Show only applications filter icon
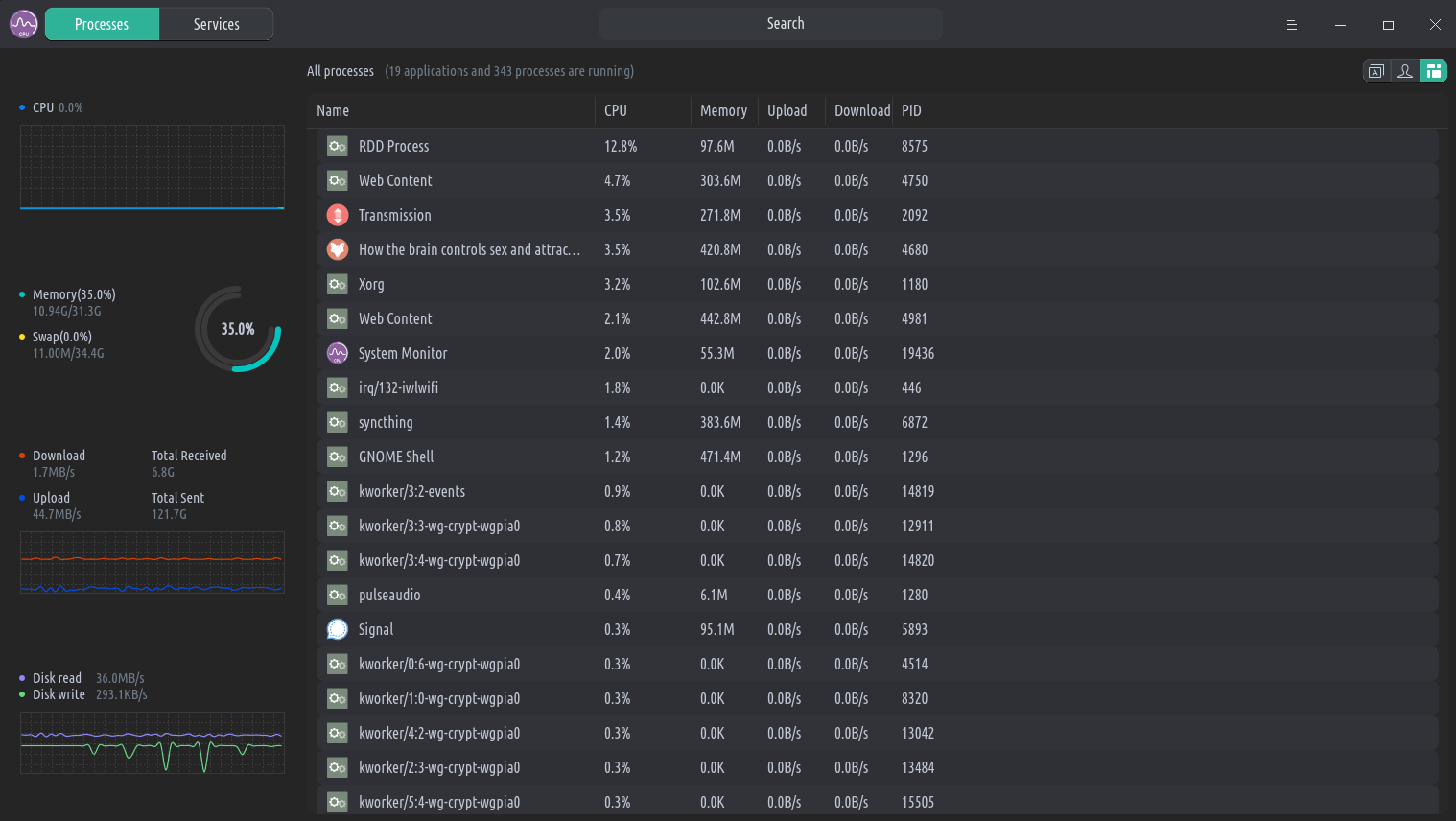 tap(1376, 71)
